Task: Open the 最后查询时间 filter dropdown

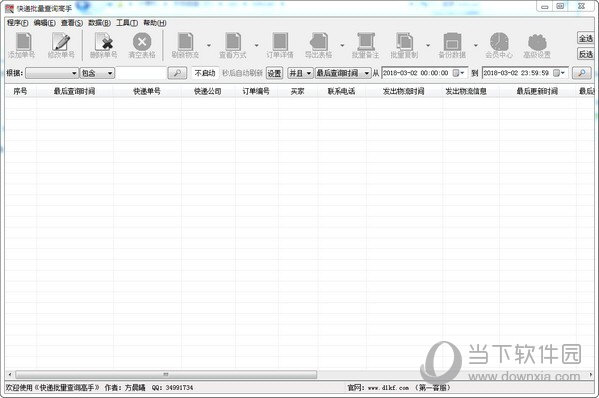Action: point(343,73)
